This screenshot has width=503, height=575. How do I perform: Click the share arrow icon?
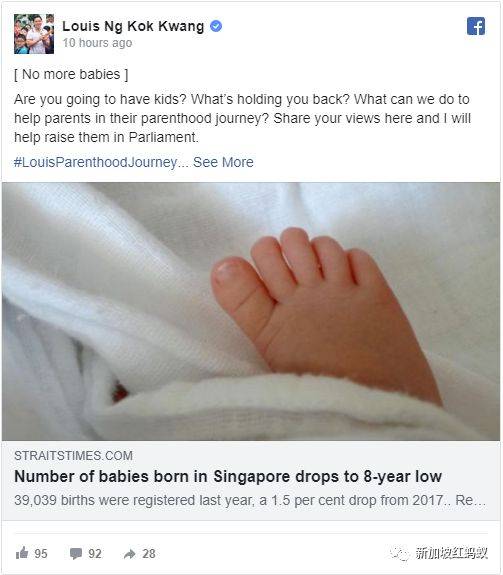point(130,553)
